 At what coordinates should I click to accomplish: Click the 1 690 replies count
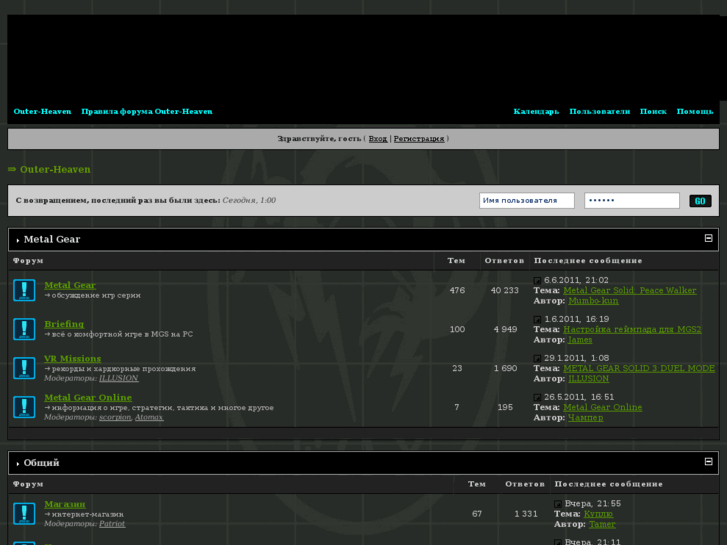pyautogui.click(x=505, y=368)
